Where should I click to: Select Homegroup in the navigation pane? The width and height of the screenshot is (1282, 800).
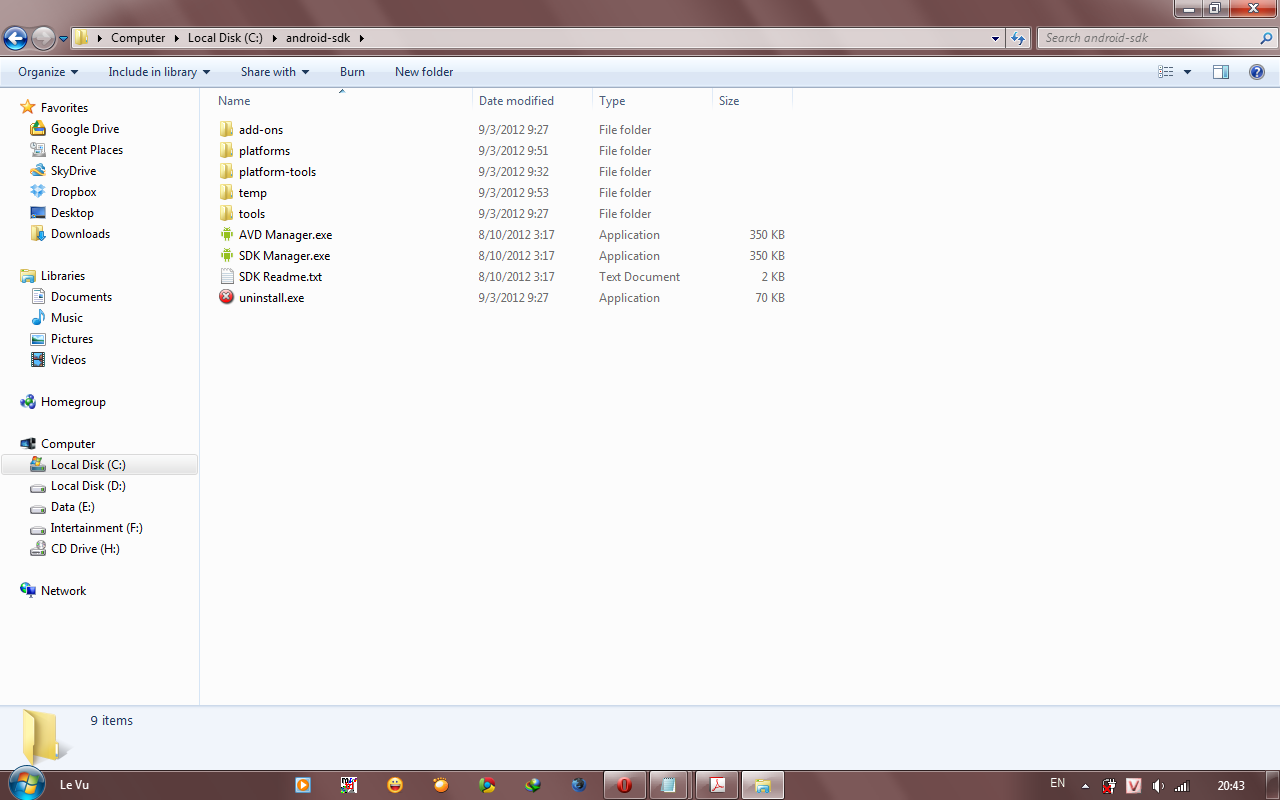73,402
